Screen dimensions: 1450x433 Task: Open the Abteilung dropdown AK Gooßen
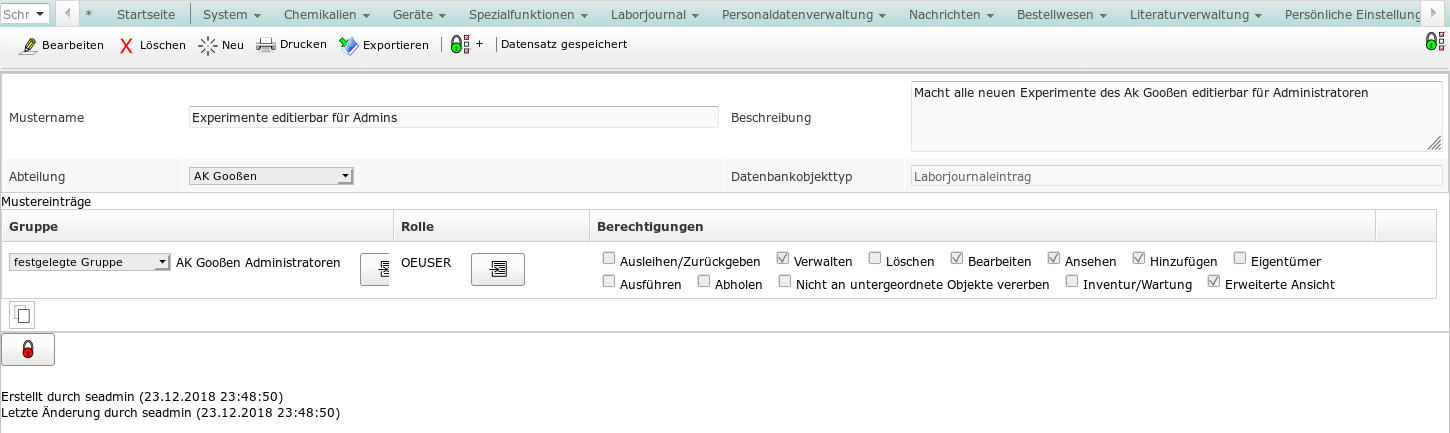point(271,176)
